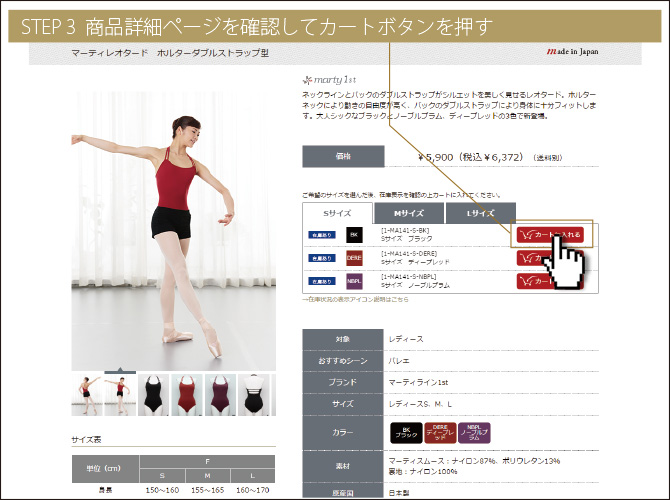Click the [1-MA141-S-DERE] product code text
This screenshot has height=500, width=670.
pos(409,254)
